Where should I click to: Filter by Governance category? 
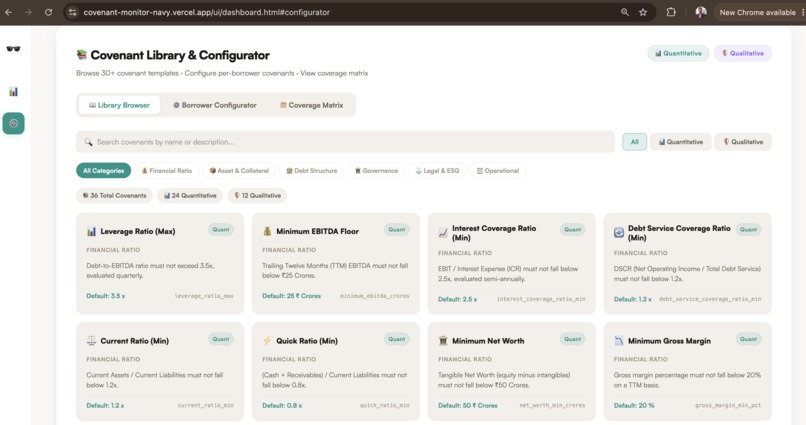pos(376,171)
